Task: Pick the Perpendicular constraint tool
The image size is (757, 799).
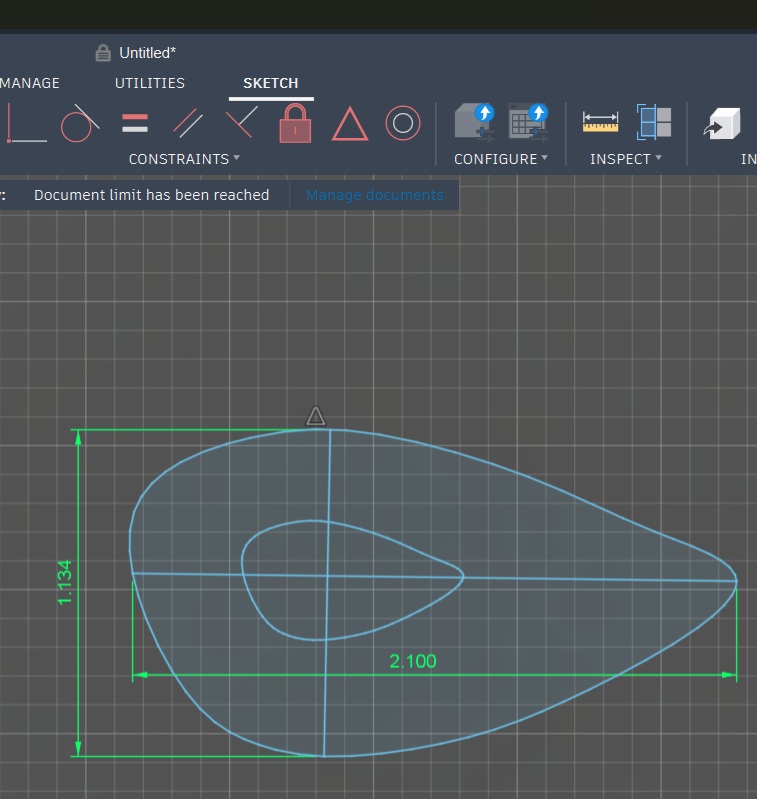Action: 241,124
